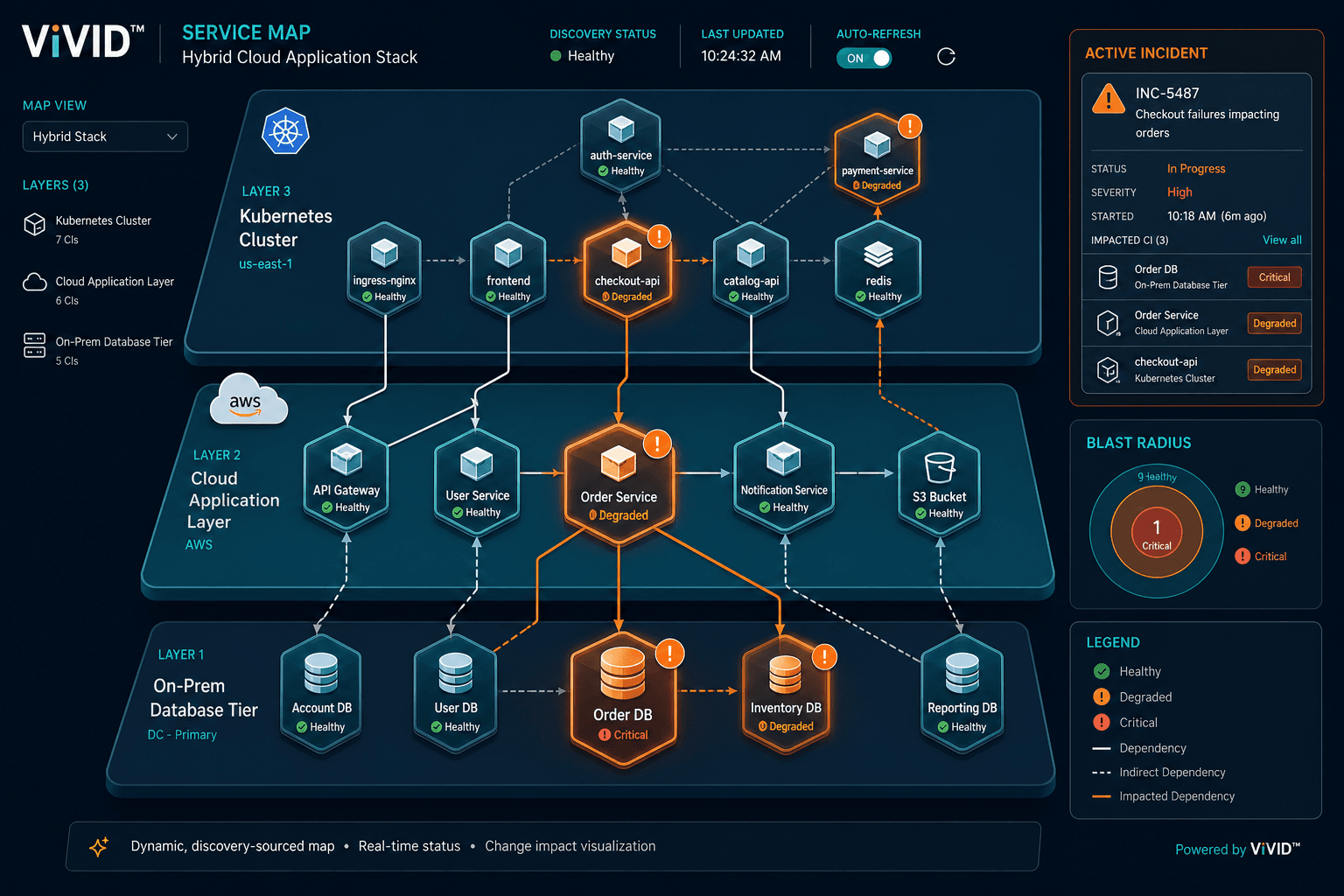The height and width of the screenshot is (896, 1344).
Task: Click the sparkle icon in footer bar
Action: [x=99, y=846]
